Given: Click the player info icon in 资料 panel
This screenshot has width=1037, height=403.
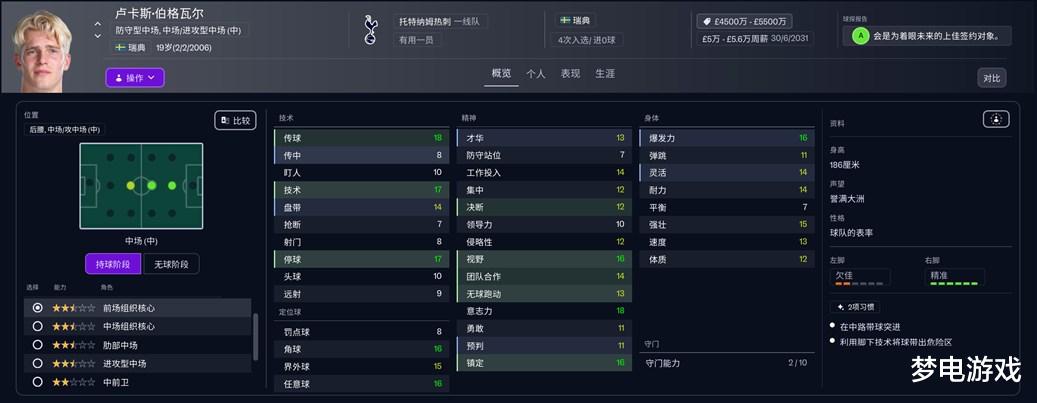Looking at the screenshot, I should [995, 119].
